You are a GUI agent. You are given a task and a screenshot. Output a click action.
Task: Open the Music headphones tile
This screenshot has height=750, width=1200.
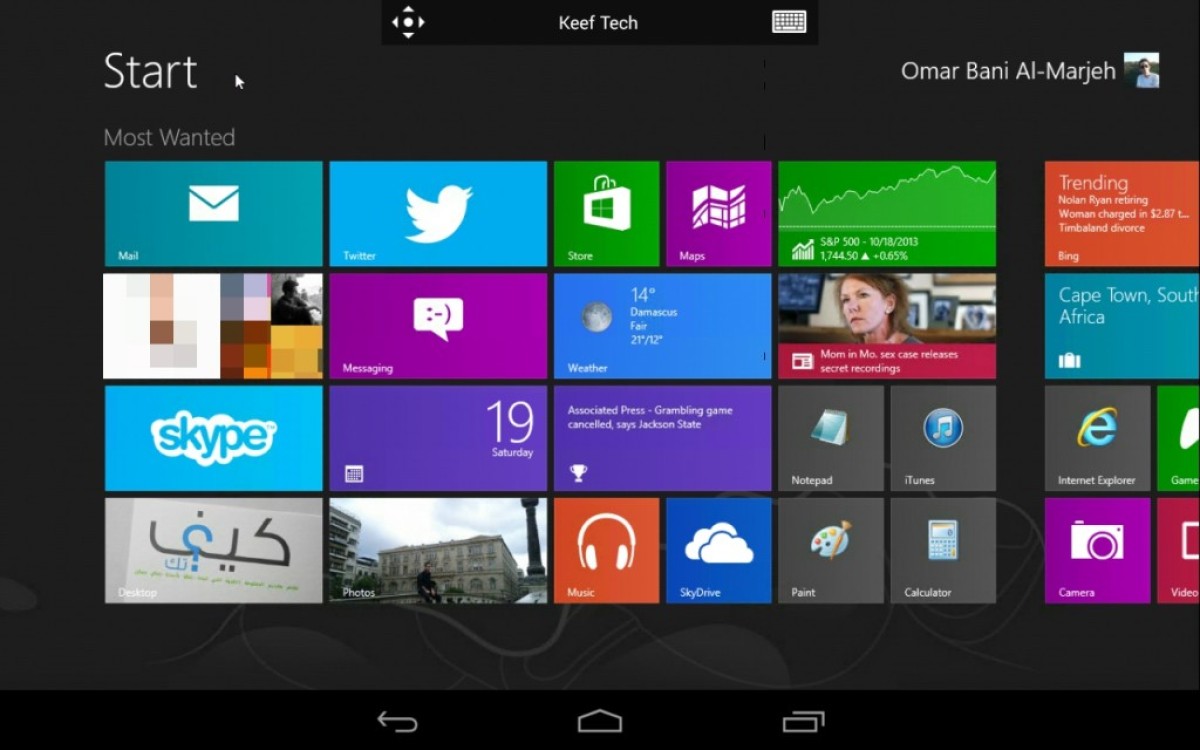(x=606, y=550)
